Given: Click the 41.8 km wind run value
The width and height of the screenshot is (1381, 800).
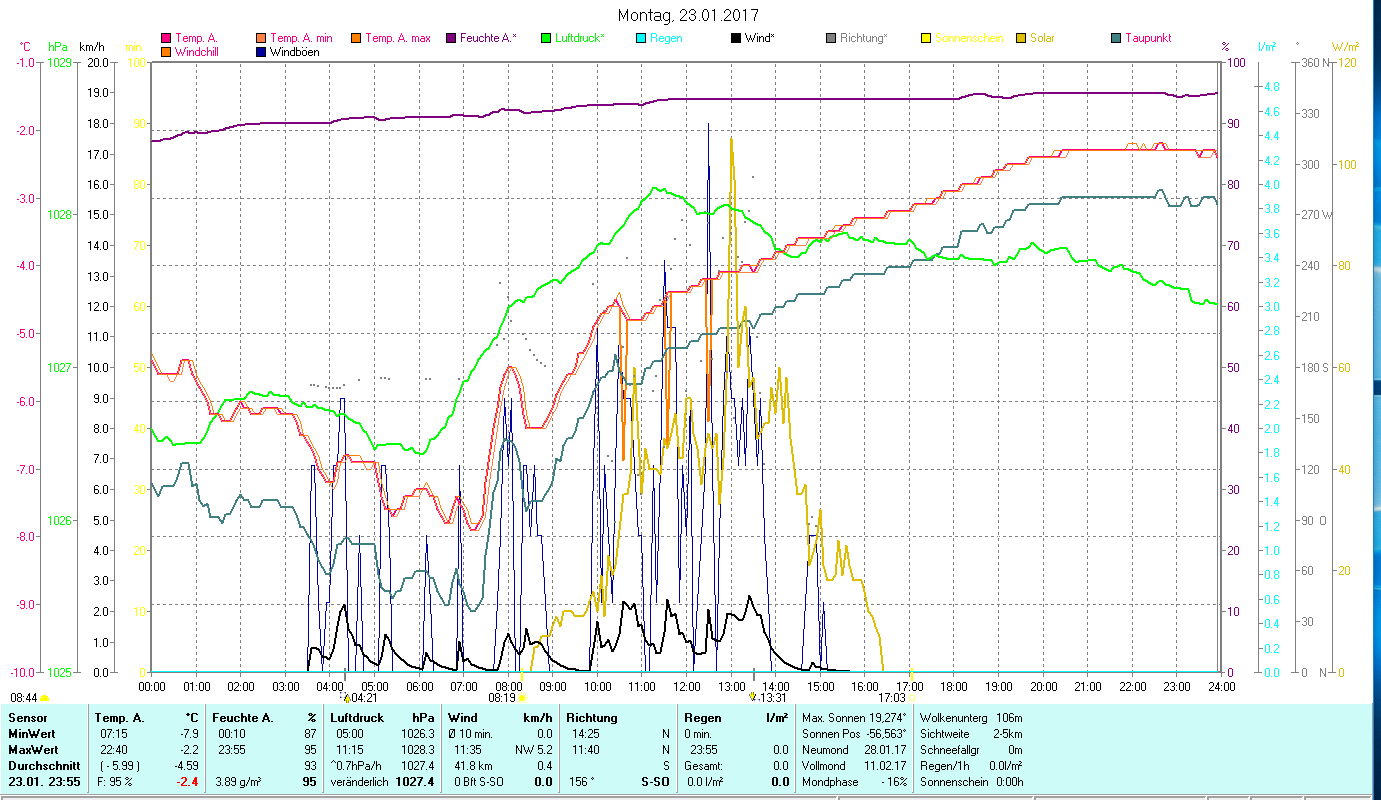Looking at the screenshot, I should click(473, 765).
